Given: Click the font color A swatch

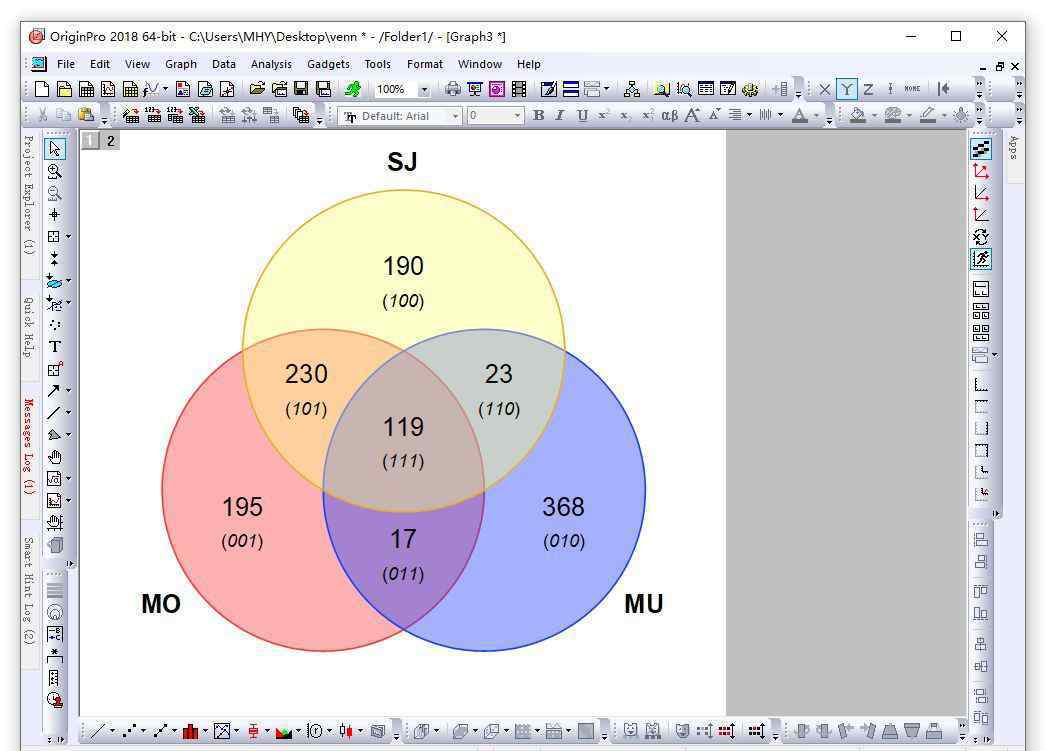Looking at the screenshot, I should coord(800,115).
